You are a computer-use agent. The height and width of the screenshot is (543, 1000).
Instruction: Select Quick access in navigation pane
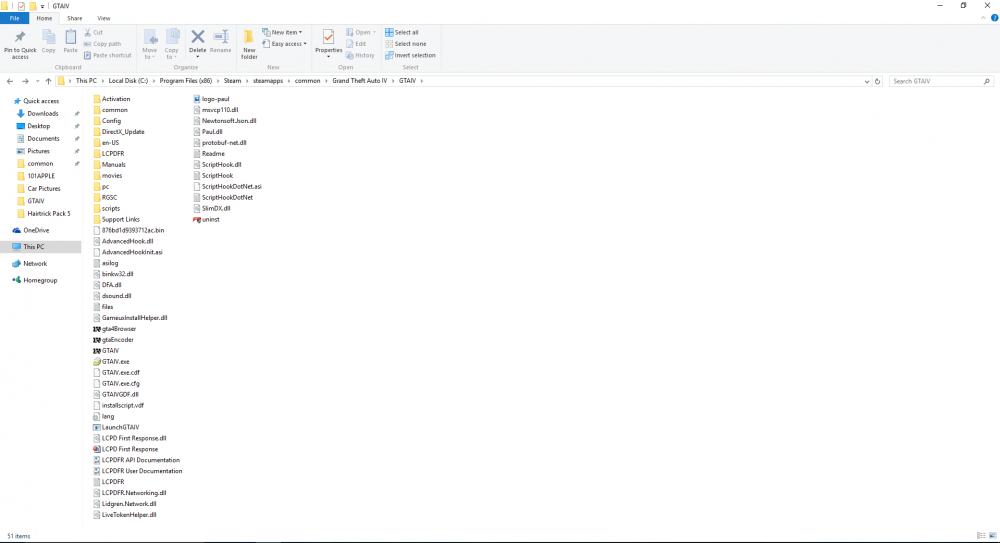(41, 101)
